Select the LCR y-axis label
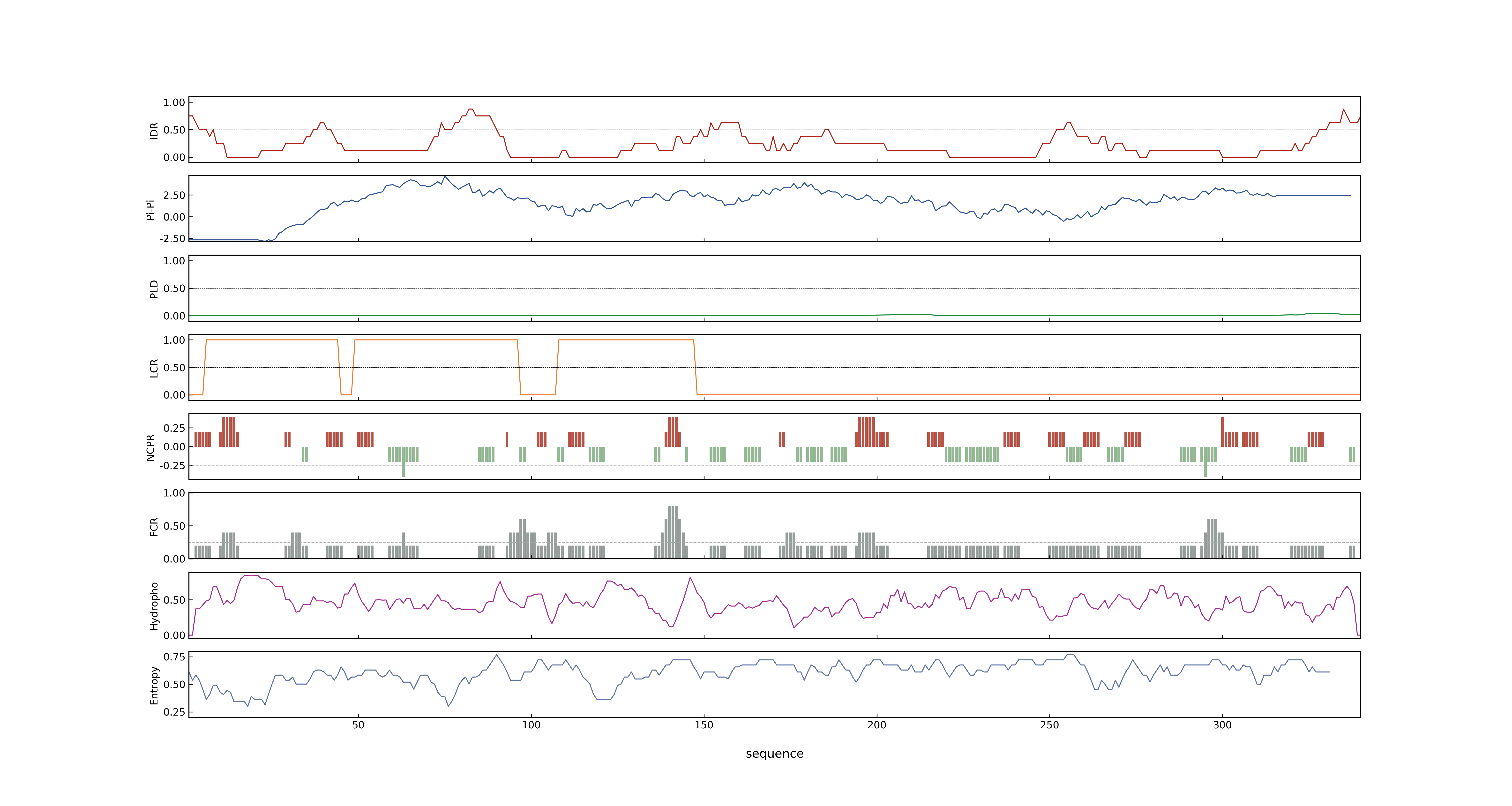Viewport: 1512px width, 806px height. pos(154,368)
